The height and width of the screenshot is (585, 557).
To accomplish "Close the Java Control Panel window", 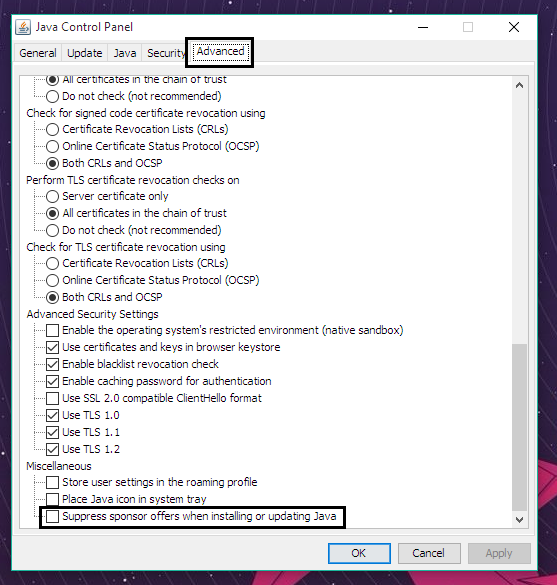I will point(514,27).
